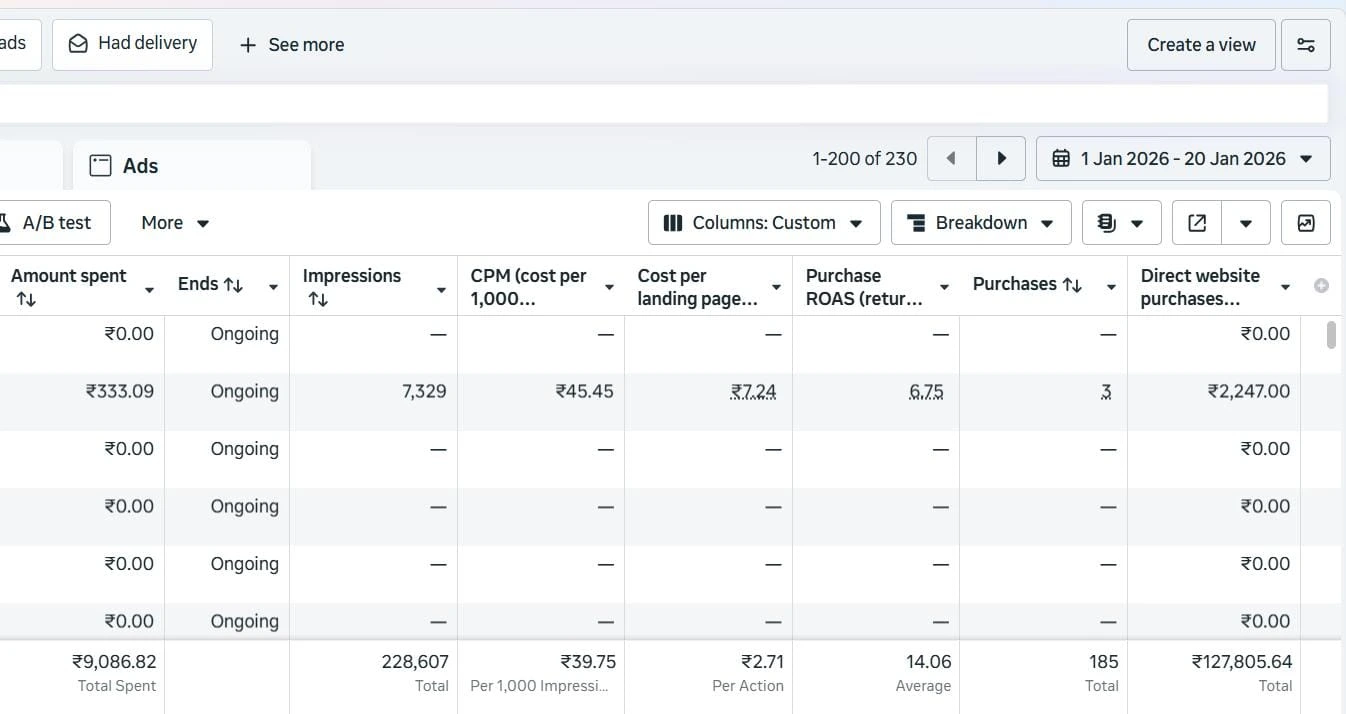Go to next page of results
This screenshot has width=1346, height=714.
pyautogui.click(x=1001, y=159)
